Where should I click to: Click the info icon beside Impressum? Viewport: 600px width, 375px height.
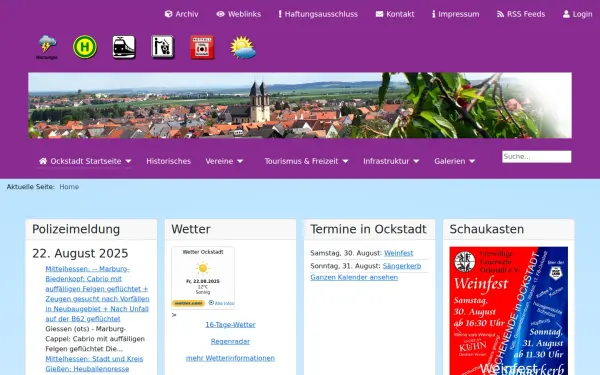pyautogui.click(x=434, y=14)
